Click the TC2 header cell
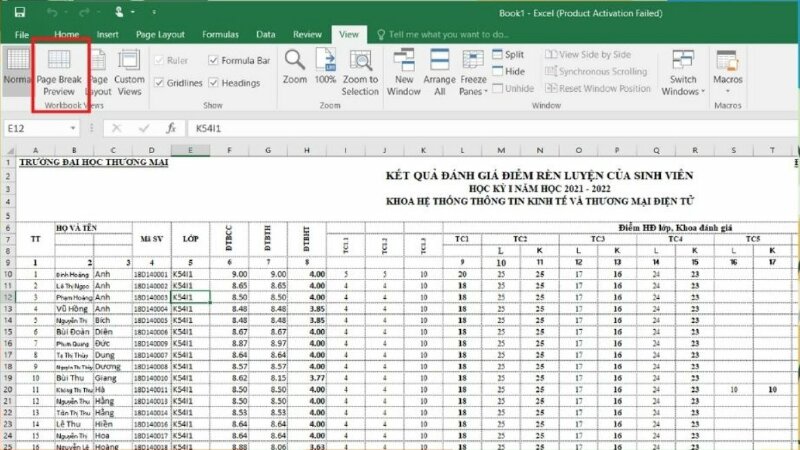Image resolution: width=800 pixels, height=450 pixels. click(x=520, y=239)
